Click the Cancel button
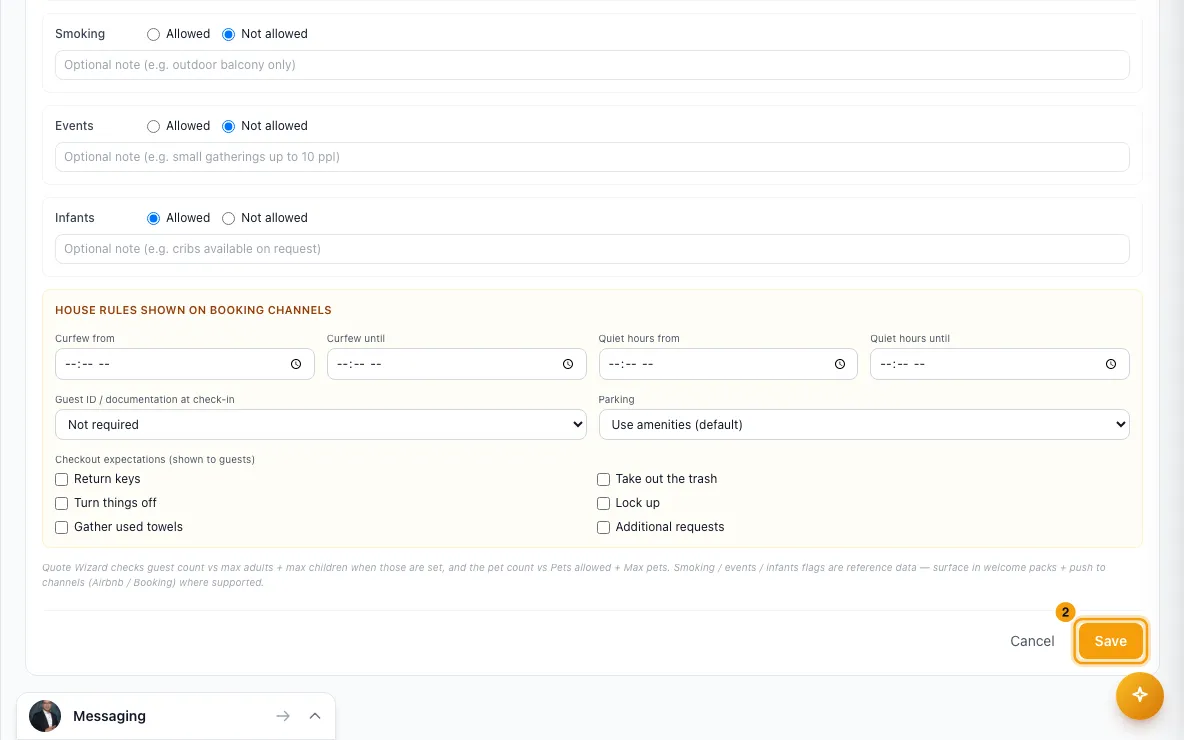The image size is (1184, 740). click(x=1032, y=641)
